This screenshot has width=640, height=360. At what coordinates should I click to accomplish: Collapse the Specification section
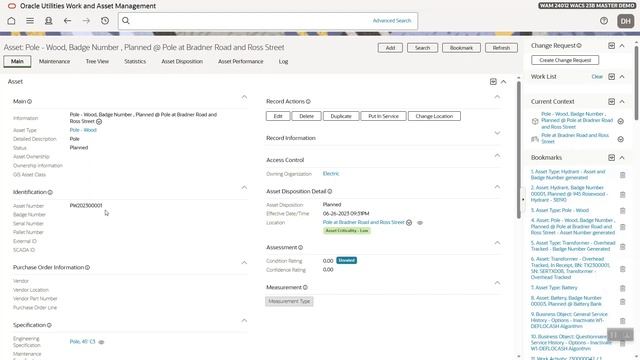pos(244,320)
